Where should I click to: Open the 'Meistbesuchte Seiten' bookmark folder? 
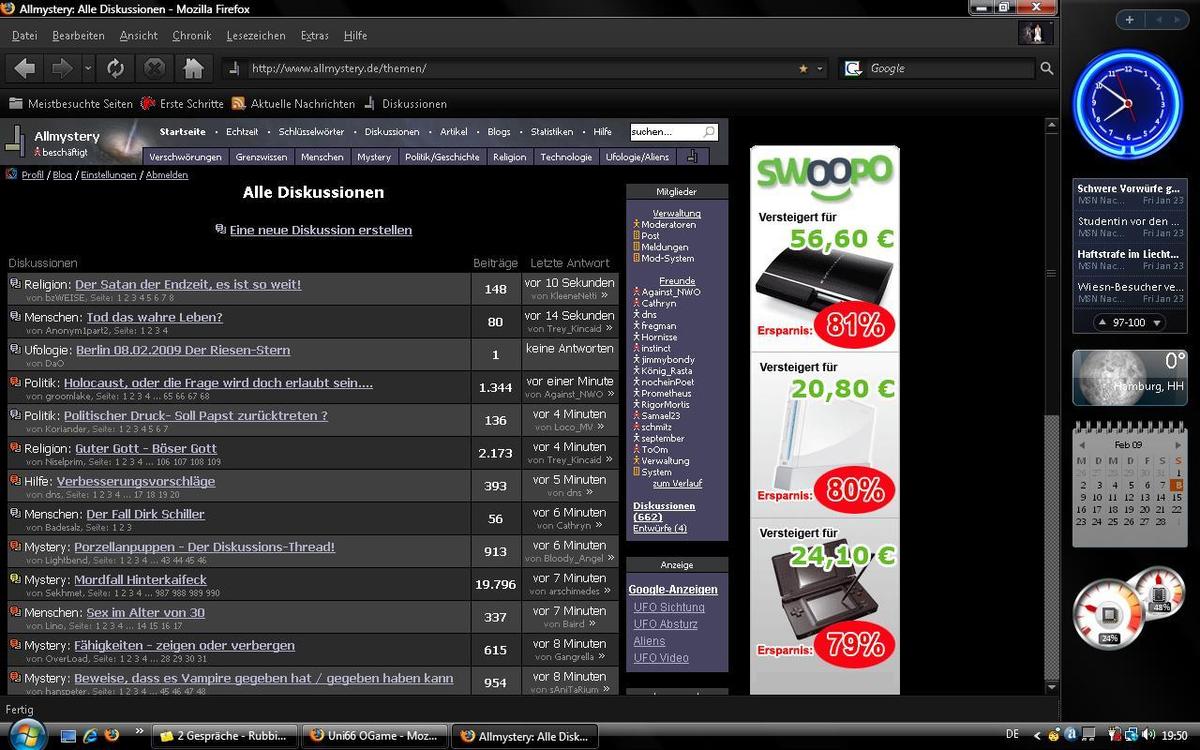pos(71,103)
